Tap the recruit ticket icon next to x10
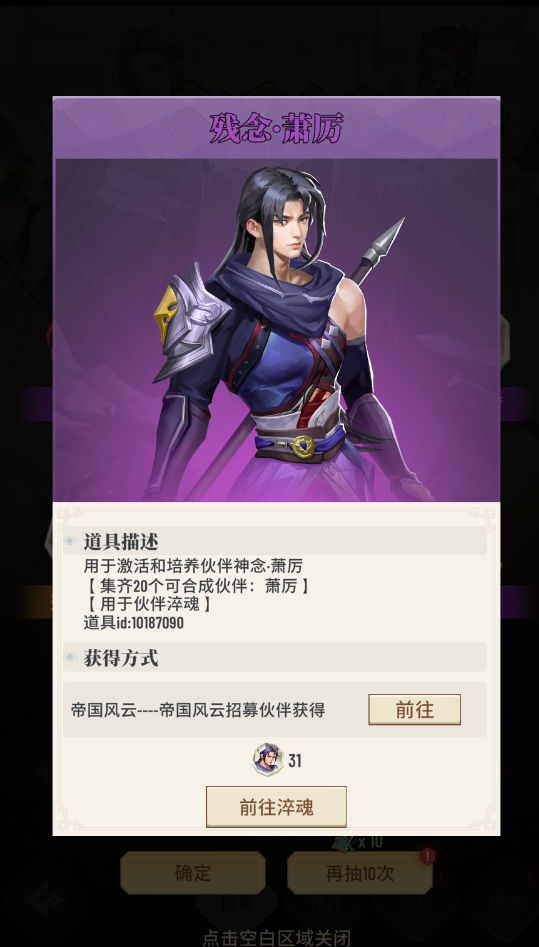539x947 pixels. [344, 842]
